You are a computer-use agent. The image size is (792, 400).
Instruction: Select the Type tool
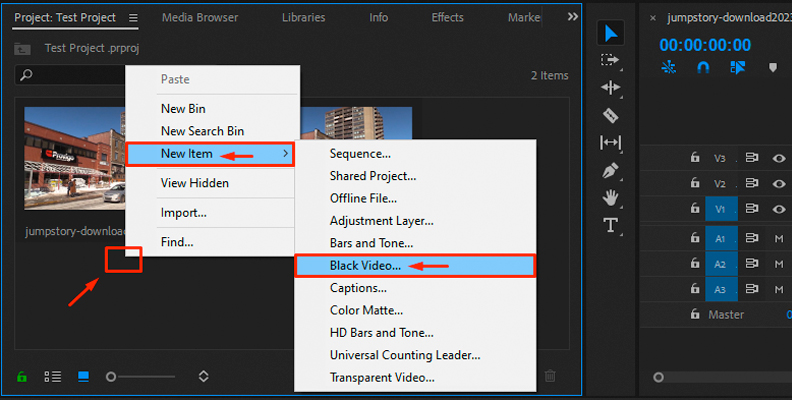point(611,226)
